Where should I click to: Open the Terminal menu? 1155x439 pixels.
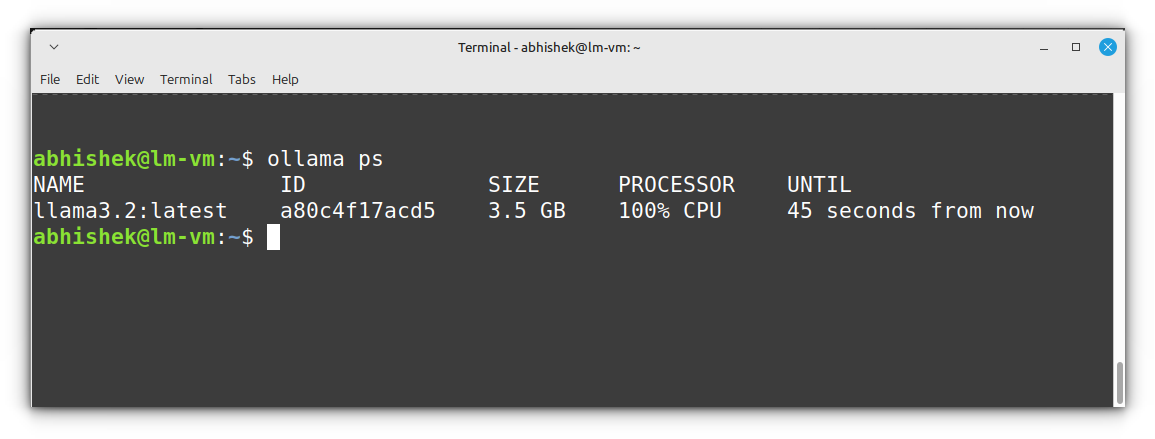point(186,79)
